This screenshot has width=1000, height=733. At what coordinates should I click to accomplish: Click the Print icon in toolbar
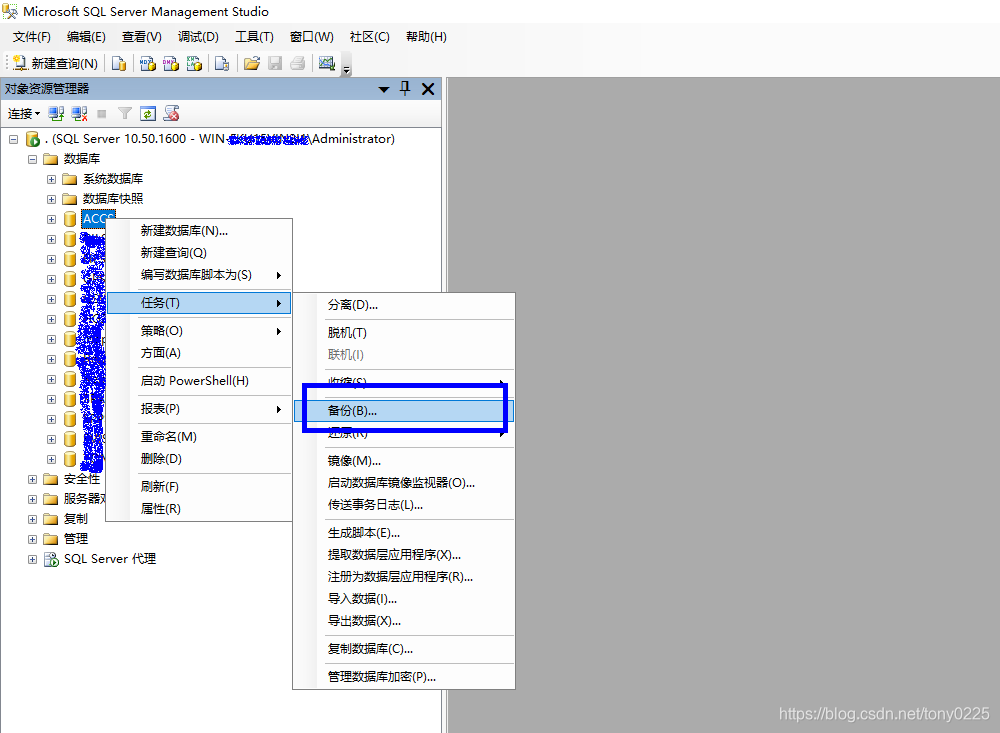(x=297, y=63)
